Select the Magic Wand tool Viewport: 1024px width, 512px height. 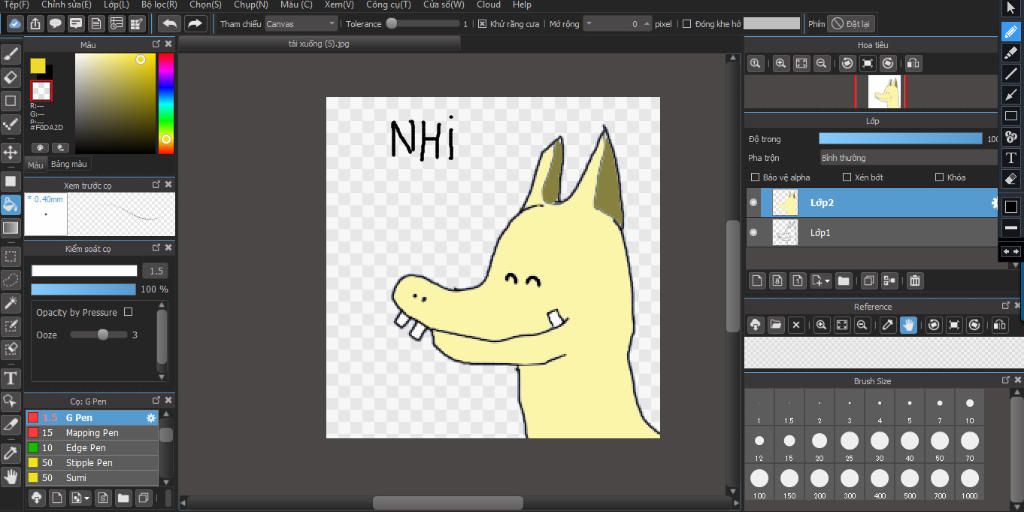click(x=10, y=302)
